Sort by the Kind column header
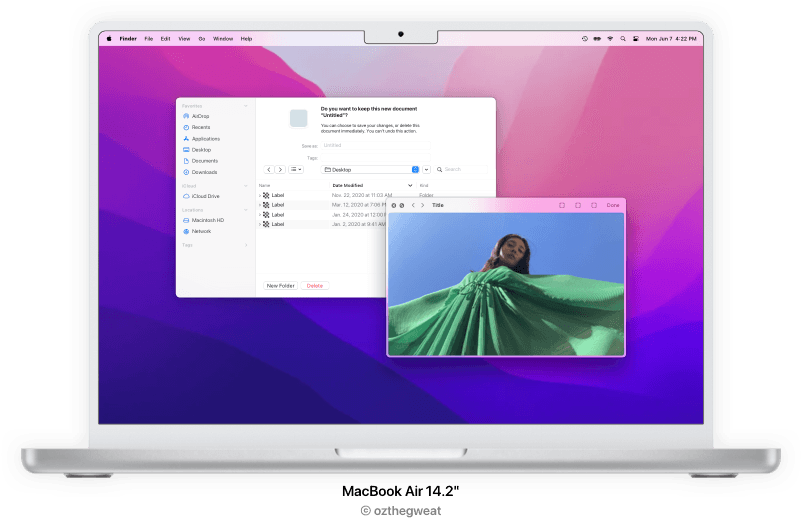Viewport: 801px width, 518px height. coord(424,185)
